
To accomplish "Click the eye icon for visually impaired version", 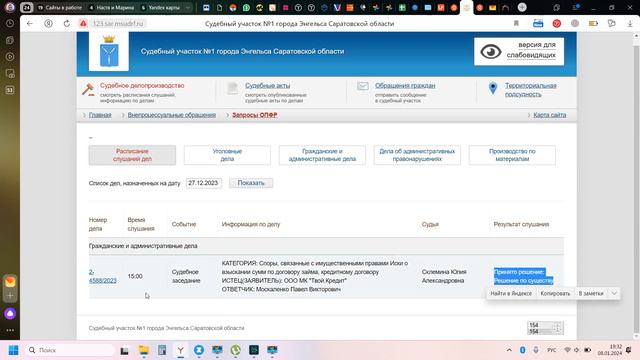I will click(x=491, y=52).
